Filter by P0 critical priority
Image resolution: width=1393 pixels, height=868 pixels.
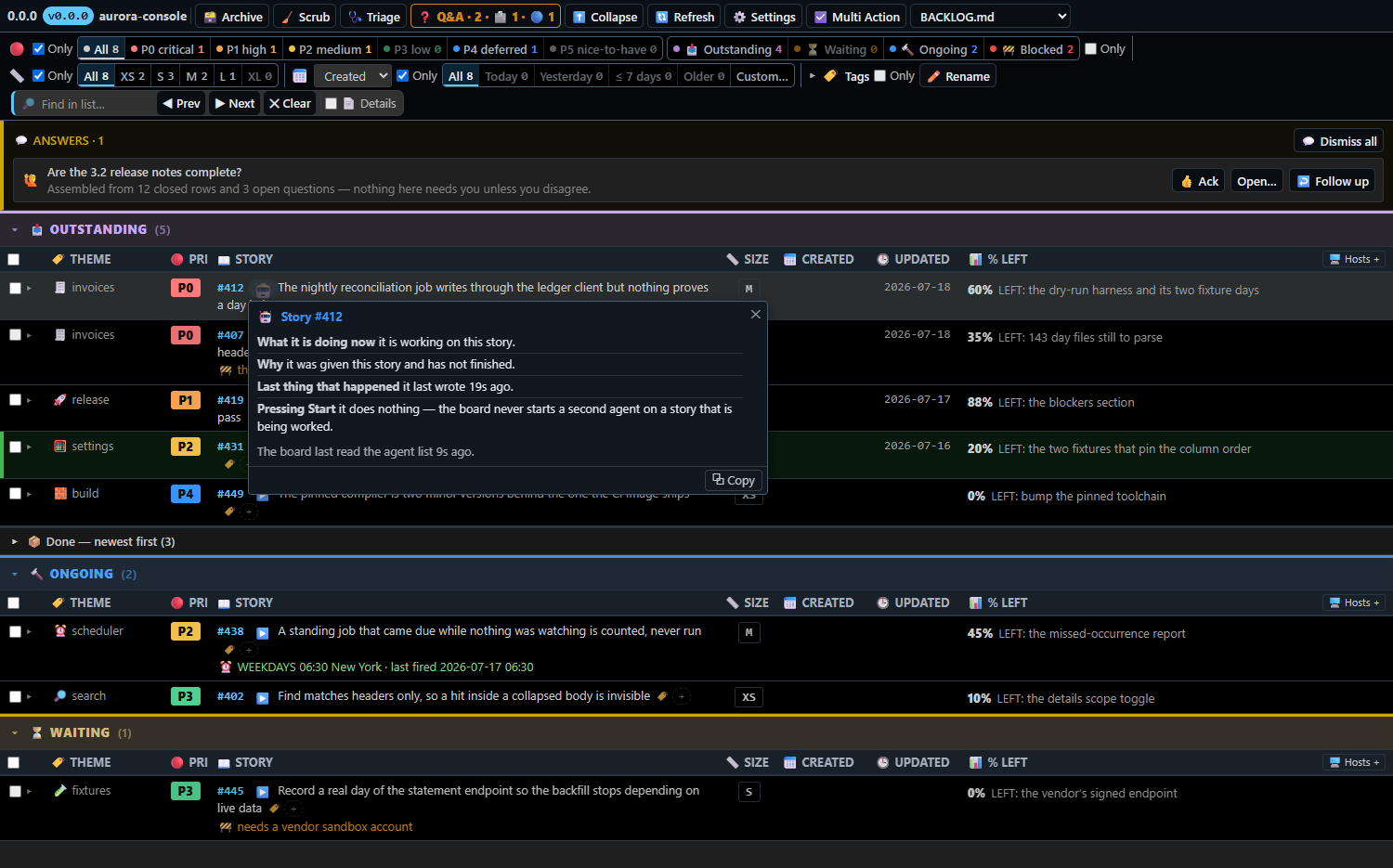[x=167, y=49]
